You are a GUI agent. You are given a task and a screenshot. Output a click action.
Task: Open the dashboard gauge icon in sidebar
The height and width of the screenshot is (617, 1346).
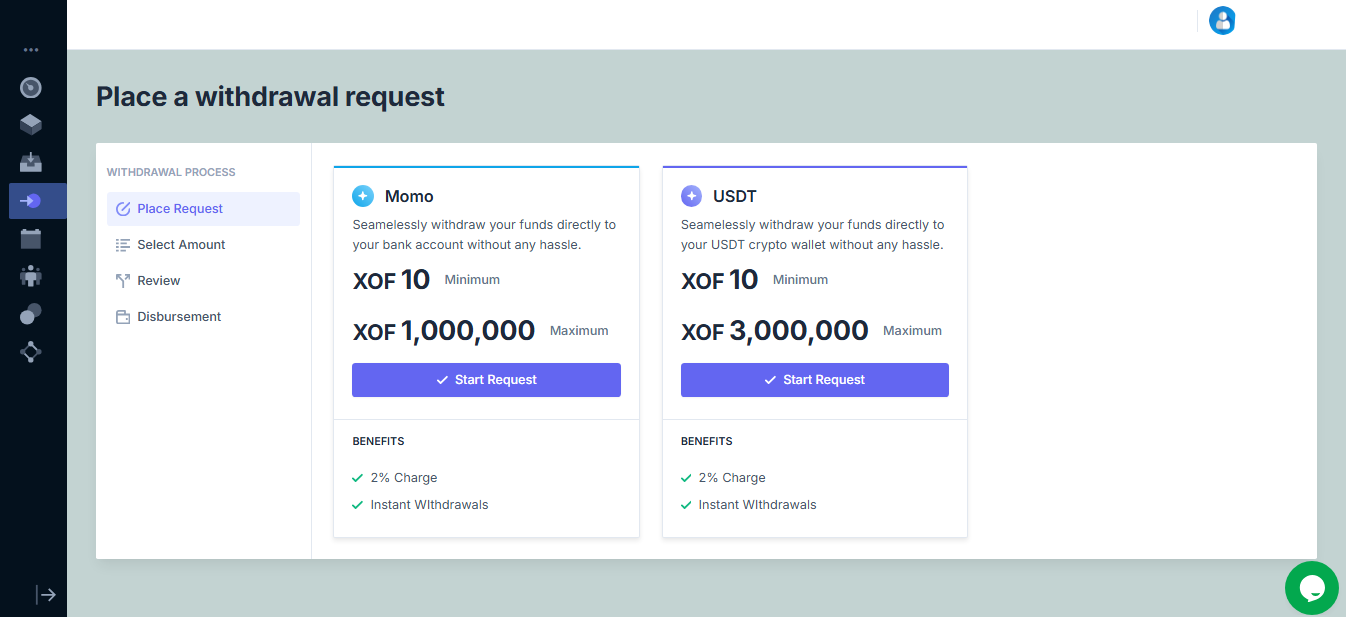point(31,88)
